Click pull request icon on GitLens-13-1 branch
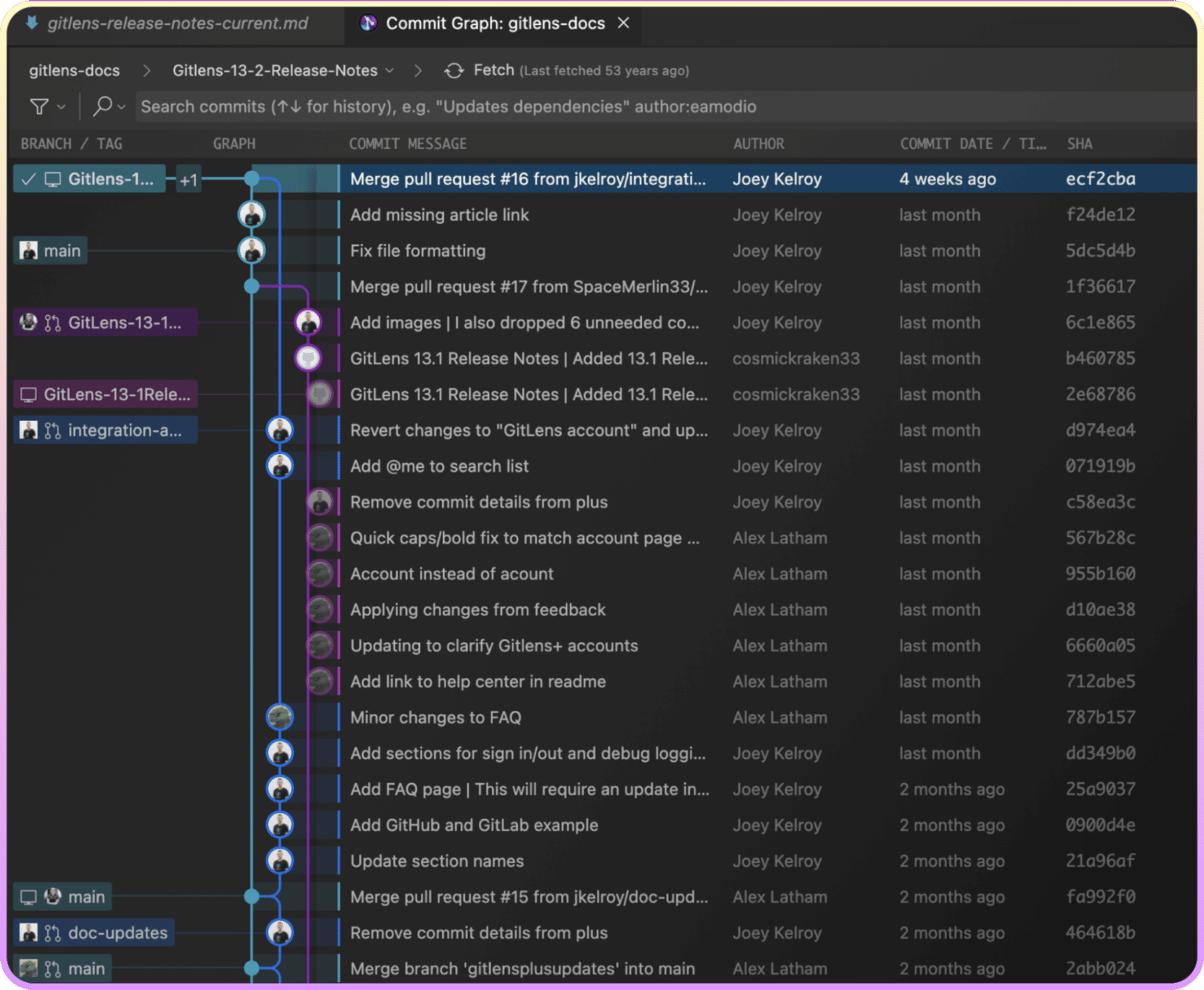1204x990 pixels. click(53, 323)
